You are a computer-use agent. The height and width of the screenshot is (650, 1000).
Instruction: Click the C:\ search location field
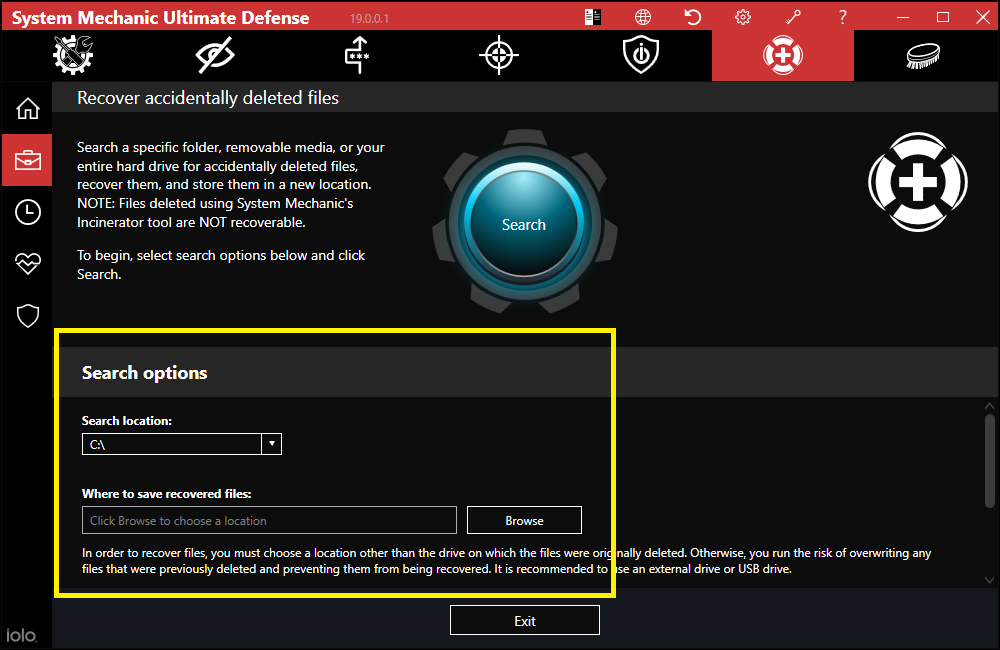point(172,444)
